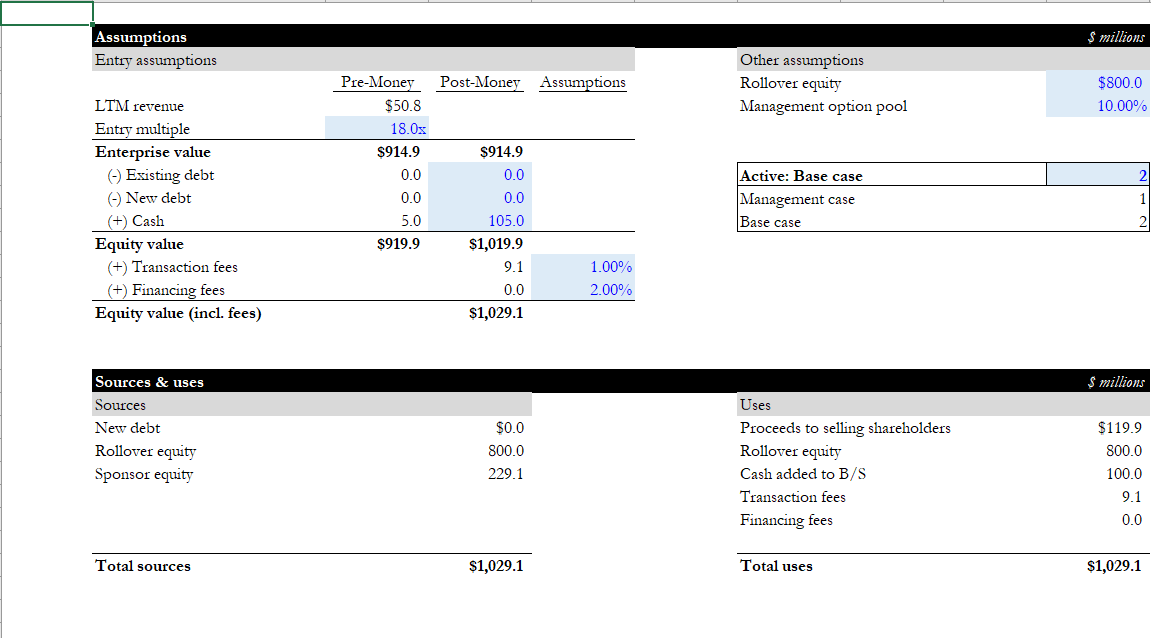The image size is (1151, 638).
Task: Click the Cash added to B/S 100.0 cell
Action: click(1097, 474)
